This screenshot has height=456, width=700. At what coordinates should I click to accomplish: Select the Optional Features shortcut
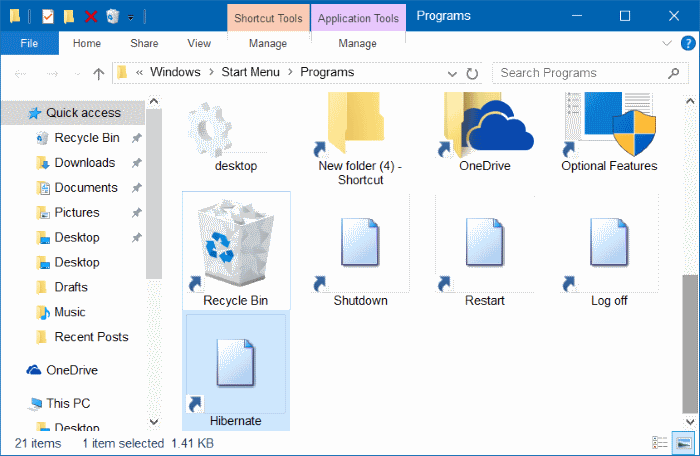coord(610,124)
